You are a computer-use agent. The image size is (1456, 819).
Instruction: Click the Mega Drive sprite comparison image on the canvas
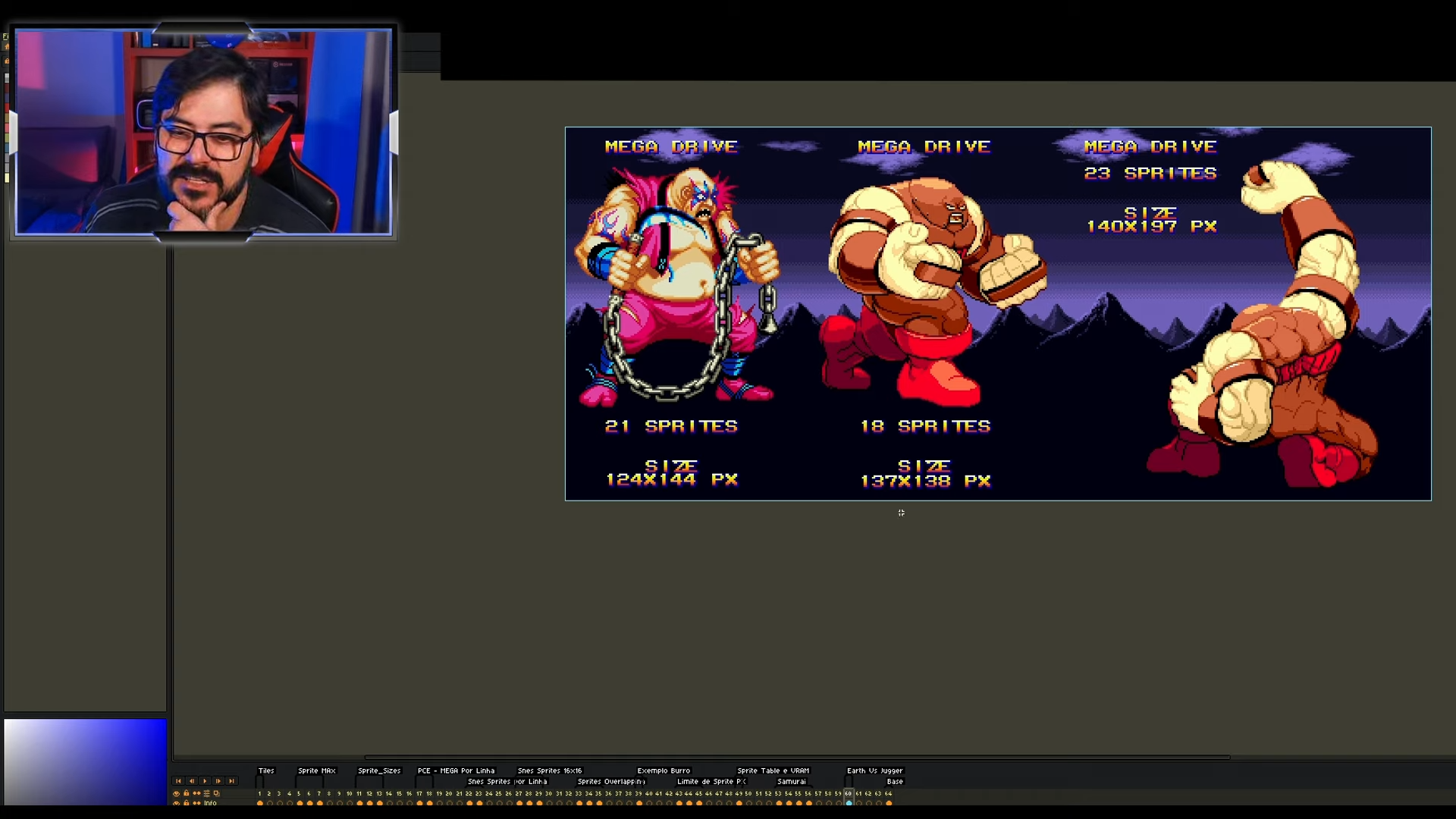tap(998, 313)
